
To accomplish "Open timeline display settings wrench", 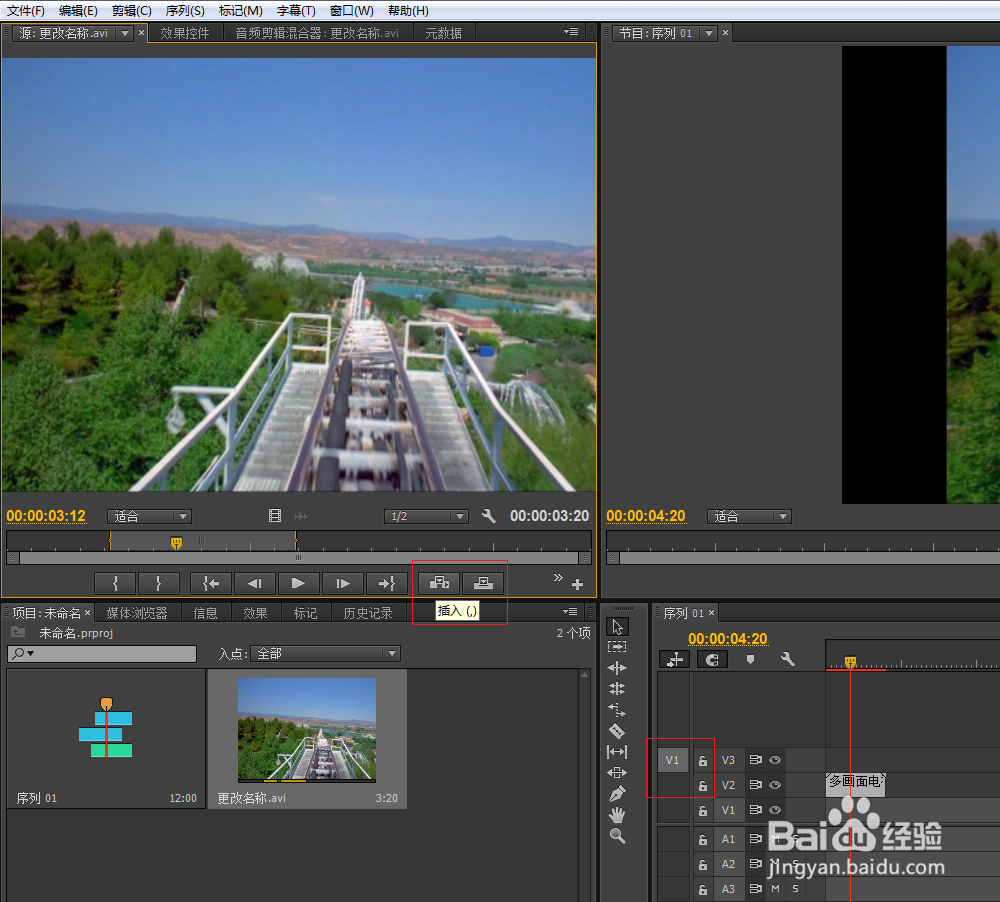I will [788, 659].
